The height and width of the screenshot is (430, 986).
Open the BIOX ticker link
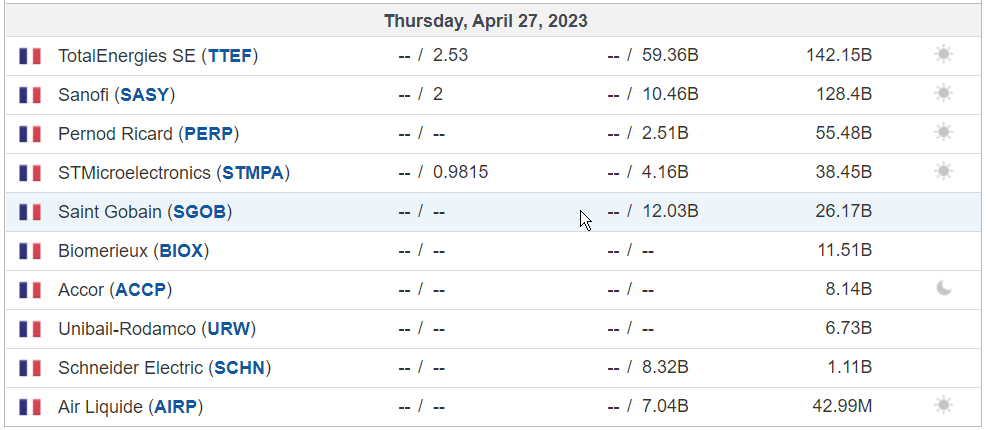pyautogui.click(x=181, y=251)
